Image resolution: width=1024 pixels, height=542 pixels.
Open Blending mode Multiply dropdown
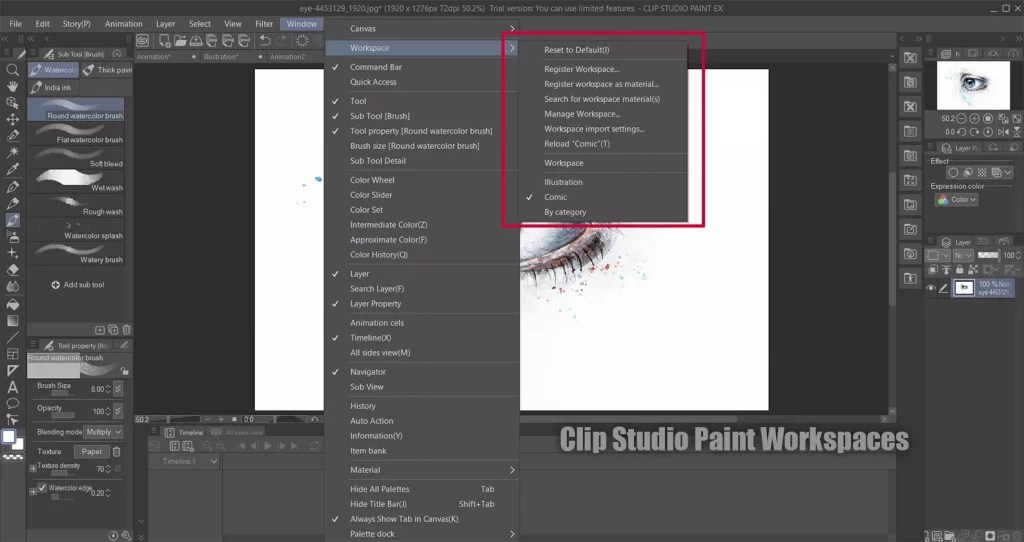103,432
